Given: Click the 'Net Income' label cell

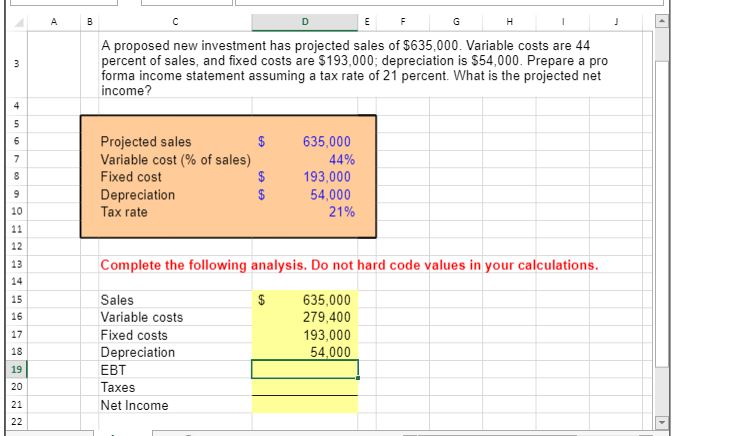Looking at the screenshot, I should click(x=134, y=405).
